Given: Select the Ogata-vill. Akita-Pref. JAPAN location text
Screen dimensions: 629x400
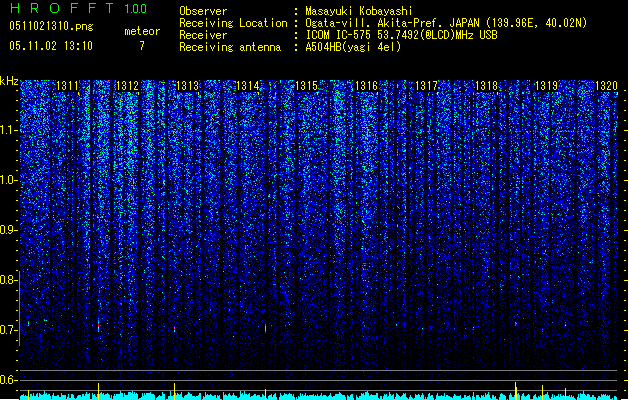Looking at the screenshot, I should (446, 23).
